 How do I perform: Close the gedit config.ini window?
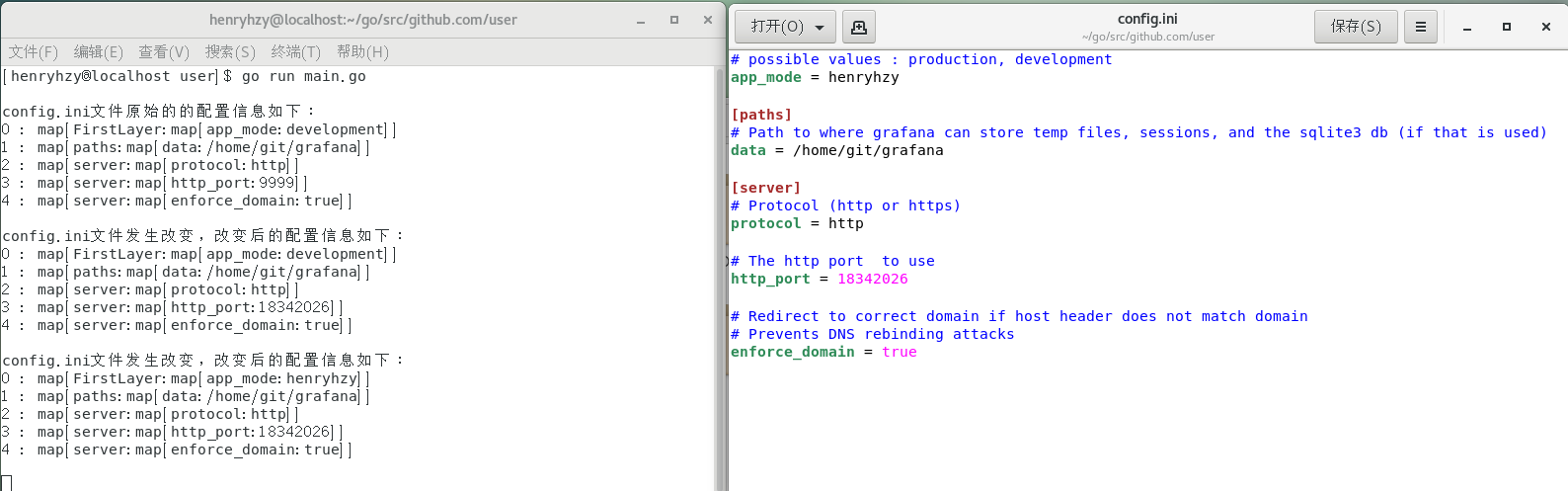(x=1546, y=27)
